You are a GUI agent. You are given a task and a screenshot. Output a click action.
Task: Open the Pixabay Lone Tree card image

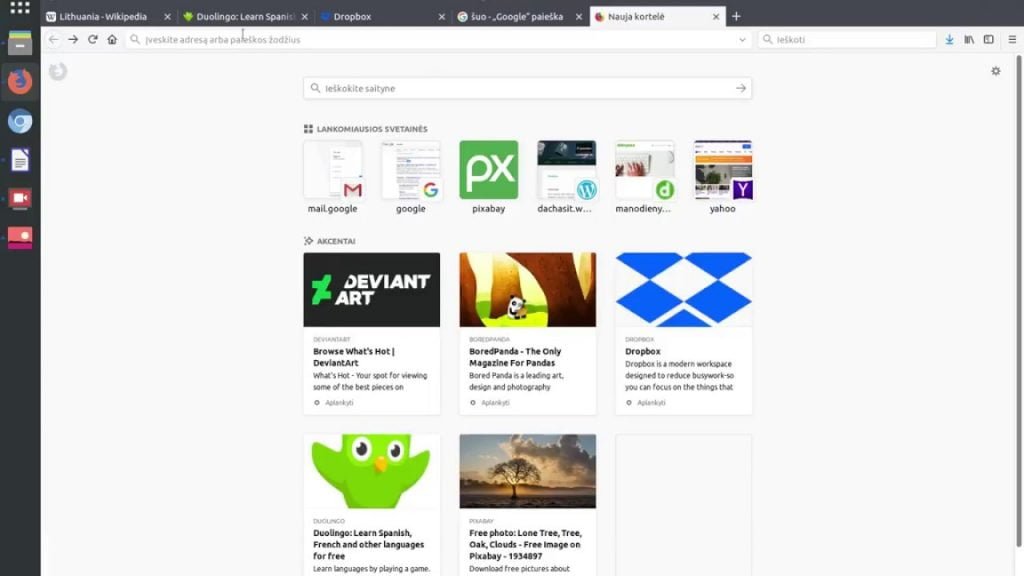coord(528,472)
